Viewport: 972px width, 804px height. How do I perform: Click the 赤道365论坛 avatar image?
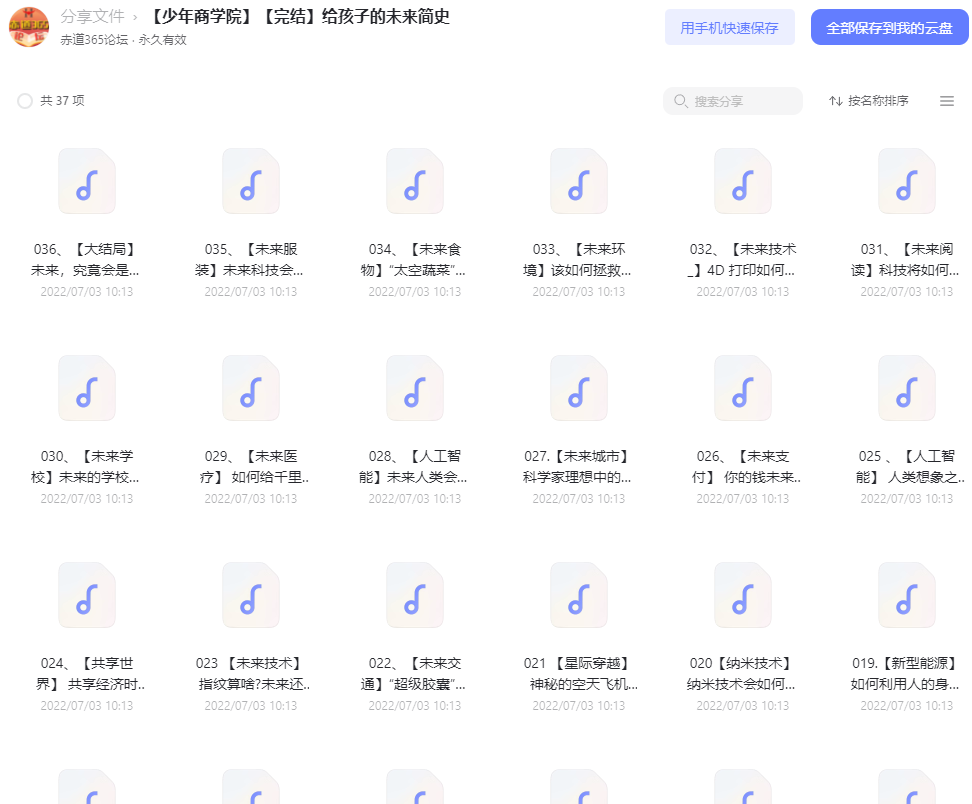pos(29,27)
